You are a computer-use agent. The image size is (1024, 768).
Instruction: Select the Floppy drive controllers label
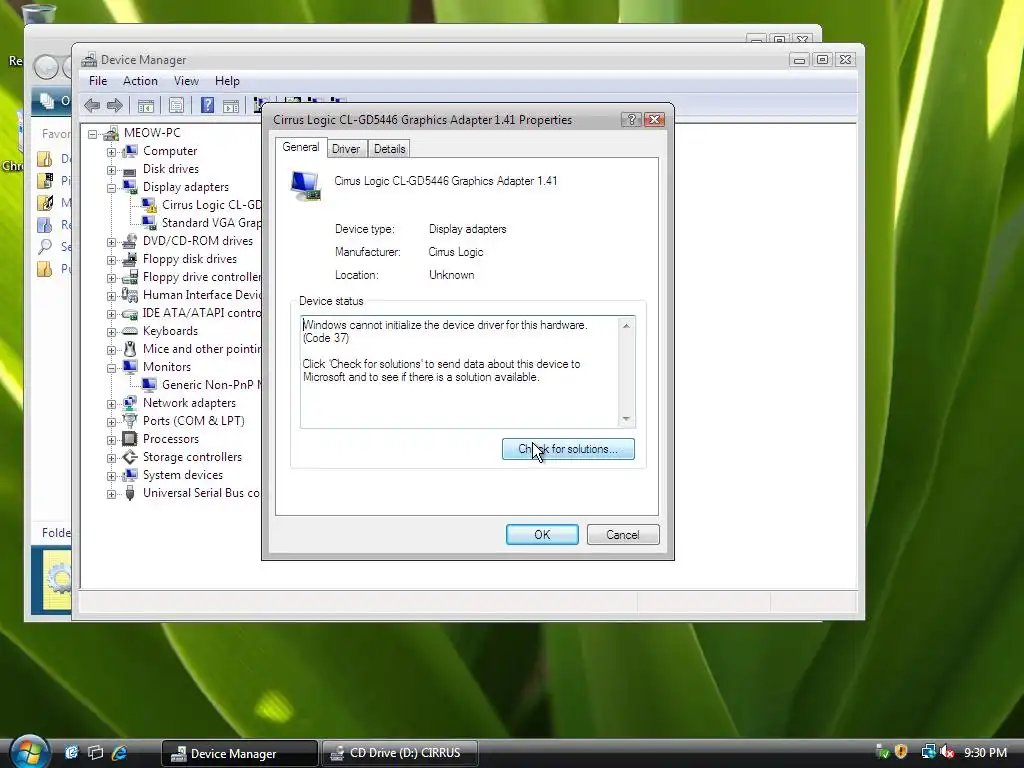pos(202,278)
